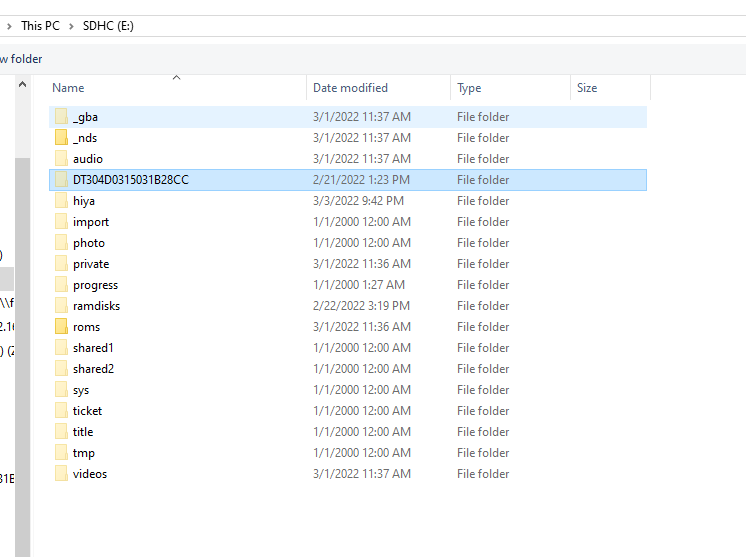Click date 2/21/2022 1:23 PM
The image size is (746, 557).
361,180
